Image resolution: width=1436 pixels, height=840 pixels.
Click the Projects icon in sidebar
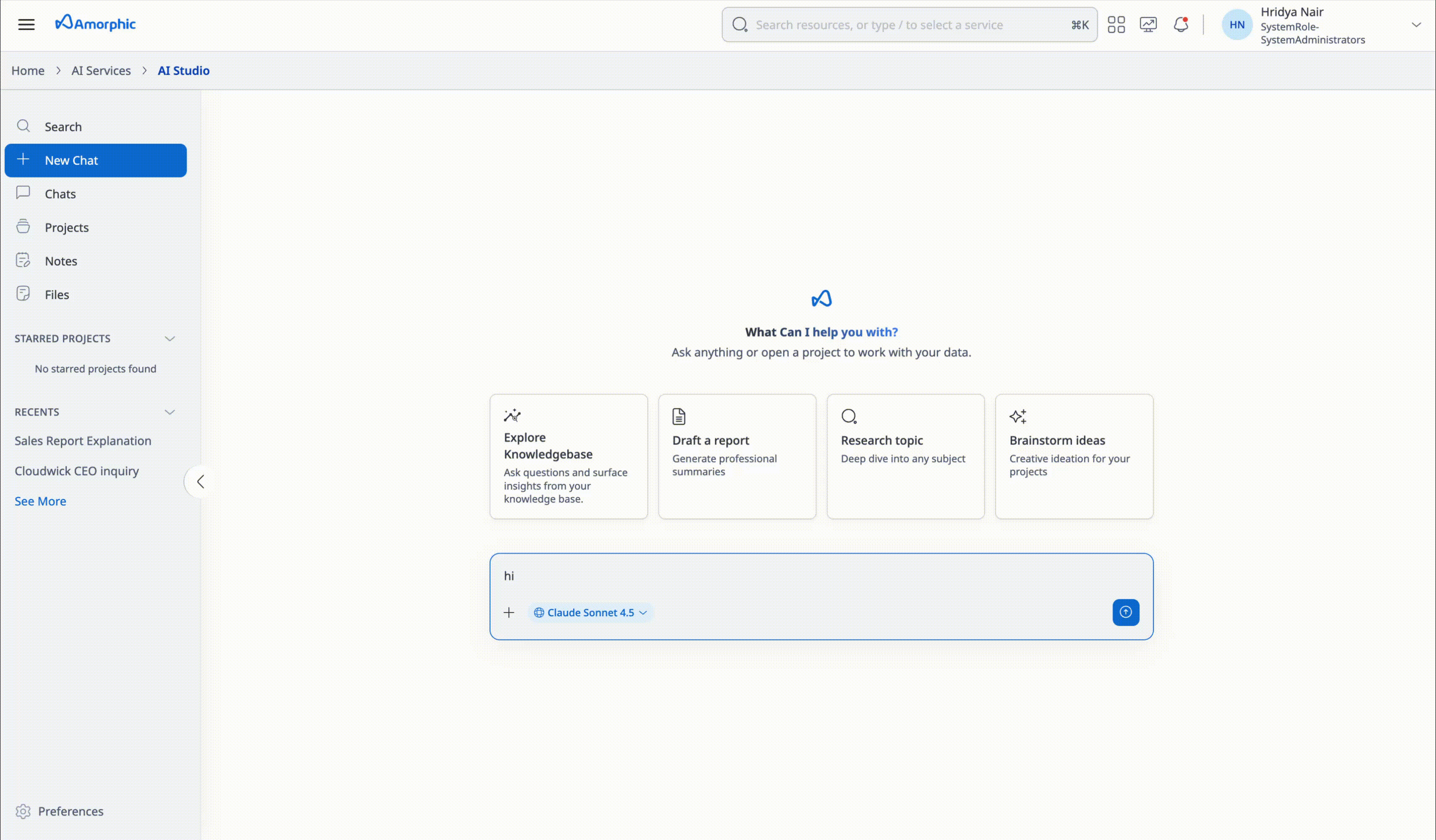click(x=24, y=226)
